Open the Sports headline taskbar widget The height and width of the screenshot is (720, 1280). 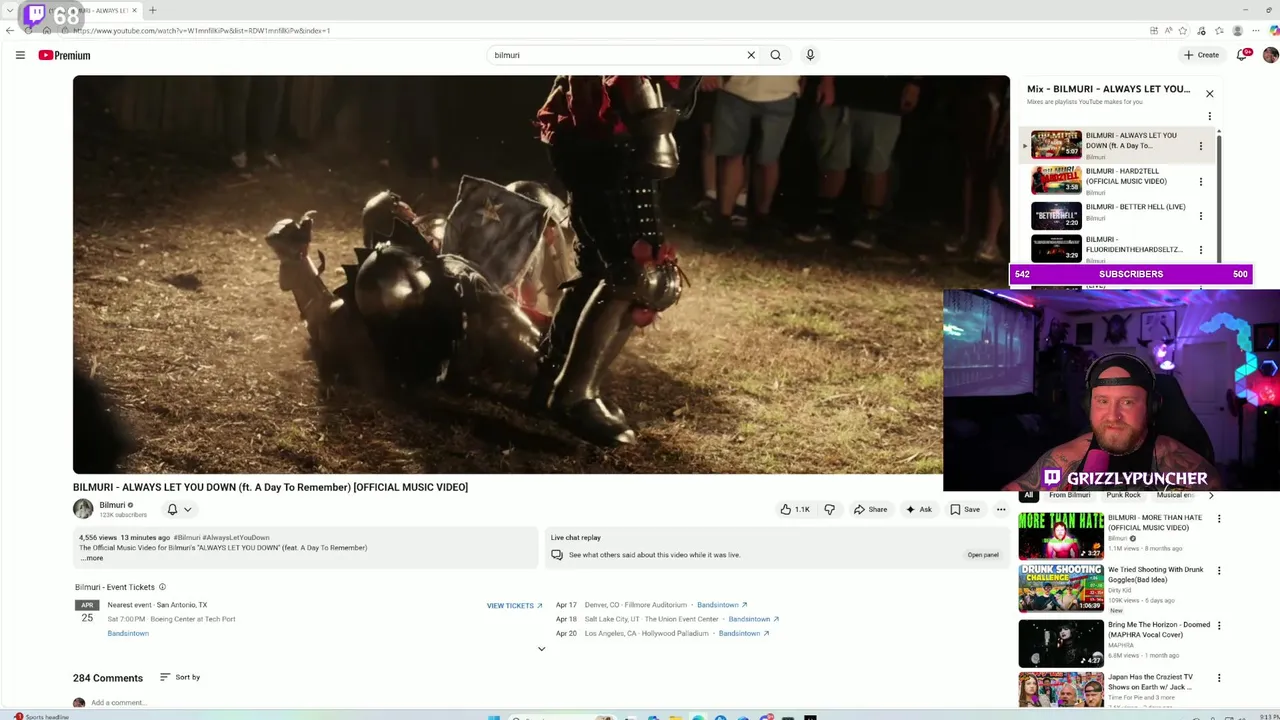pos(40,716)
